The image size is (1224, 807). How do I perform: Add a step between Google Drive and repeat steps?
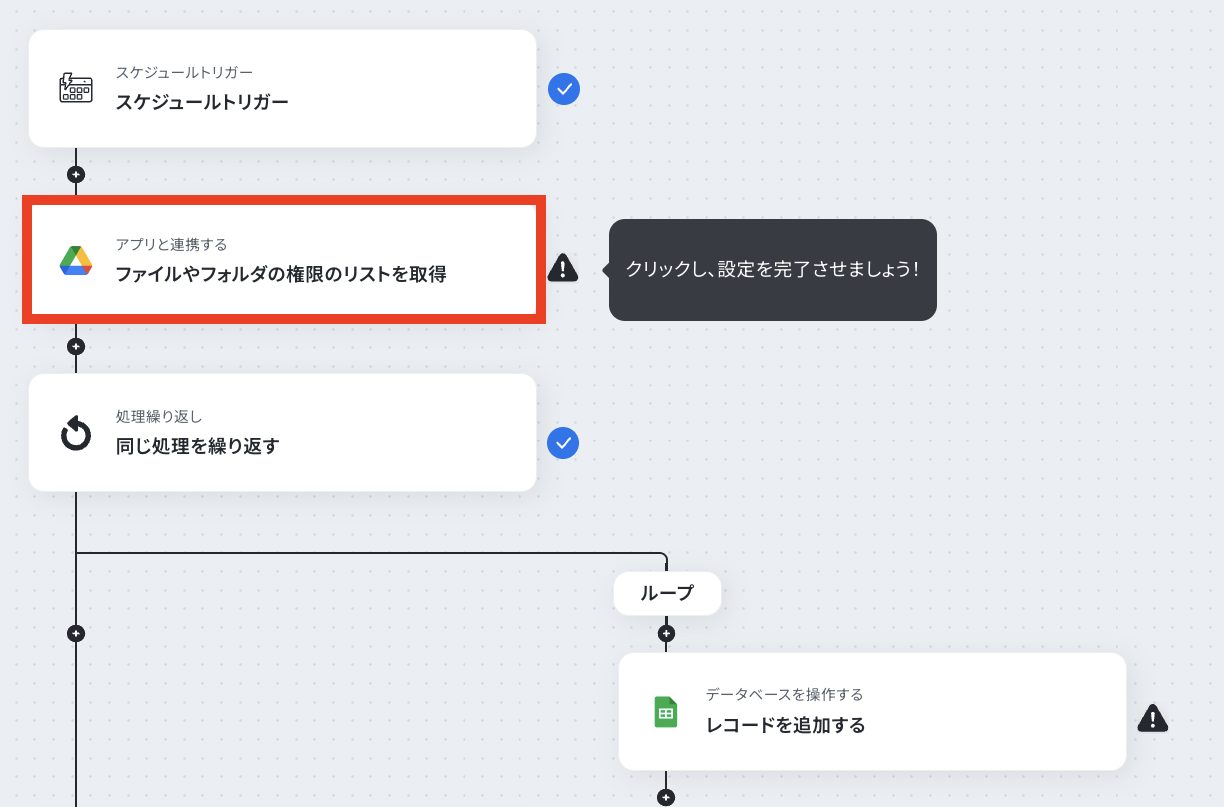(x=76, y=346)
